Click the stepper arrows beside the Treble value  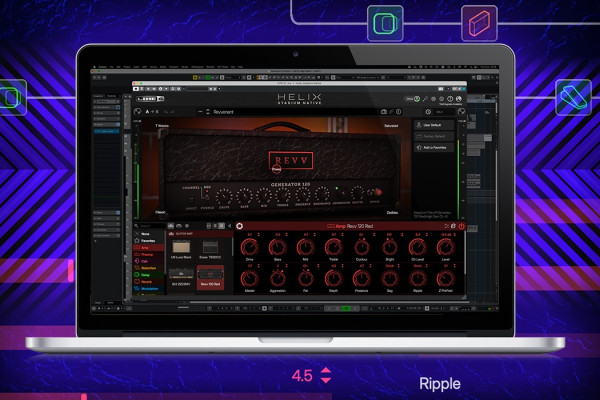coord(343,235)
